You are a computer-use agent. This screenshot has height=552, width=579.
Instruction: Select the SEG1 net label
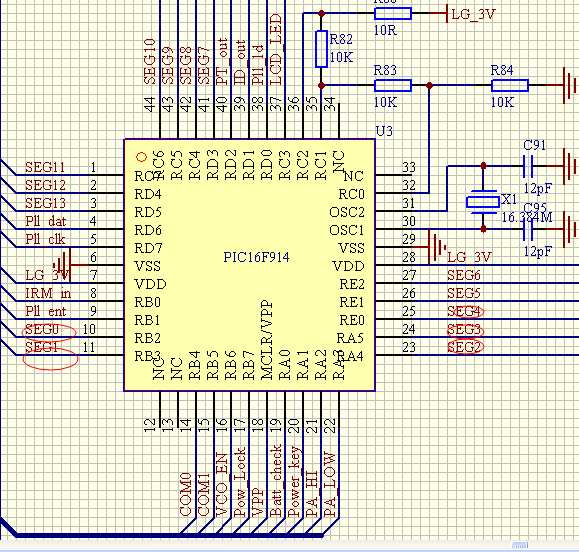click(x=41, y=347)
